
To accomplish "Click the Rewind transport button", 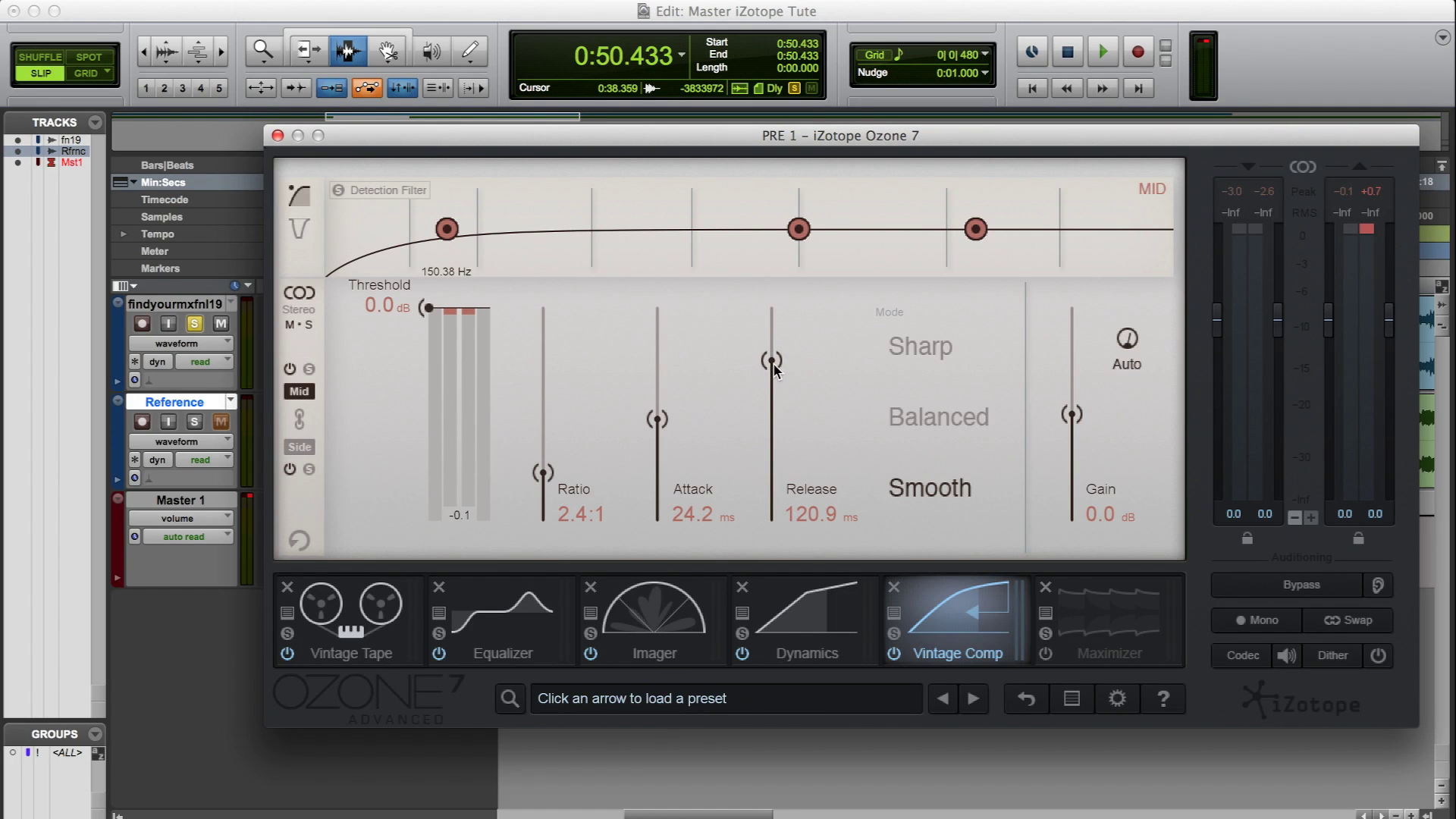I will (x=1067, y=89).
